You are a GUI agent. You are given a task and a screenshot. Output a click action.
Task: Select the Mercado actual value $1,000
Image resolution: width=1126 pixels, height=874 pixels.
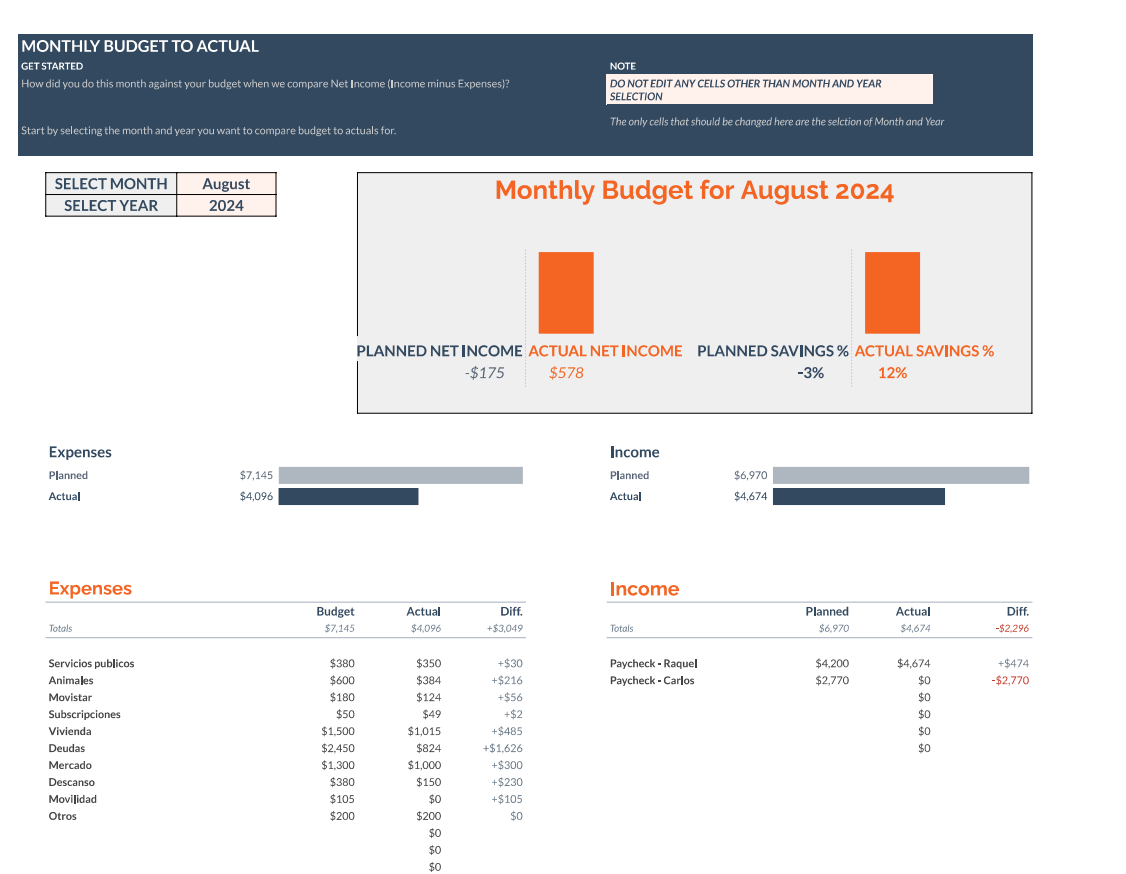(424, 766)
